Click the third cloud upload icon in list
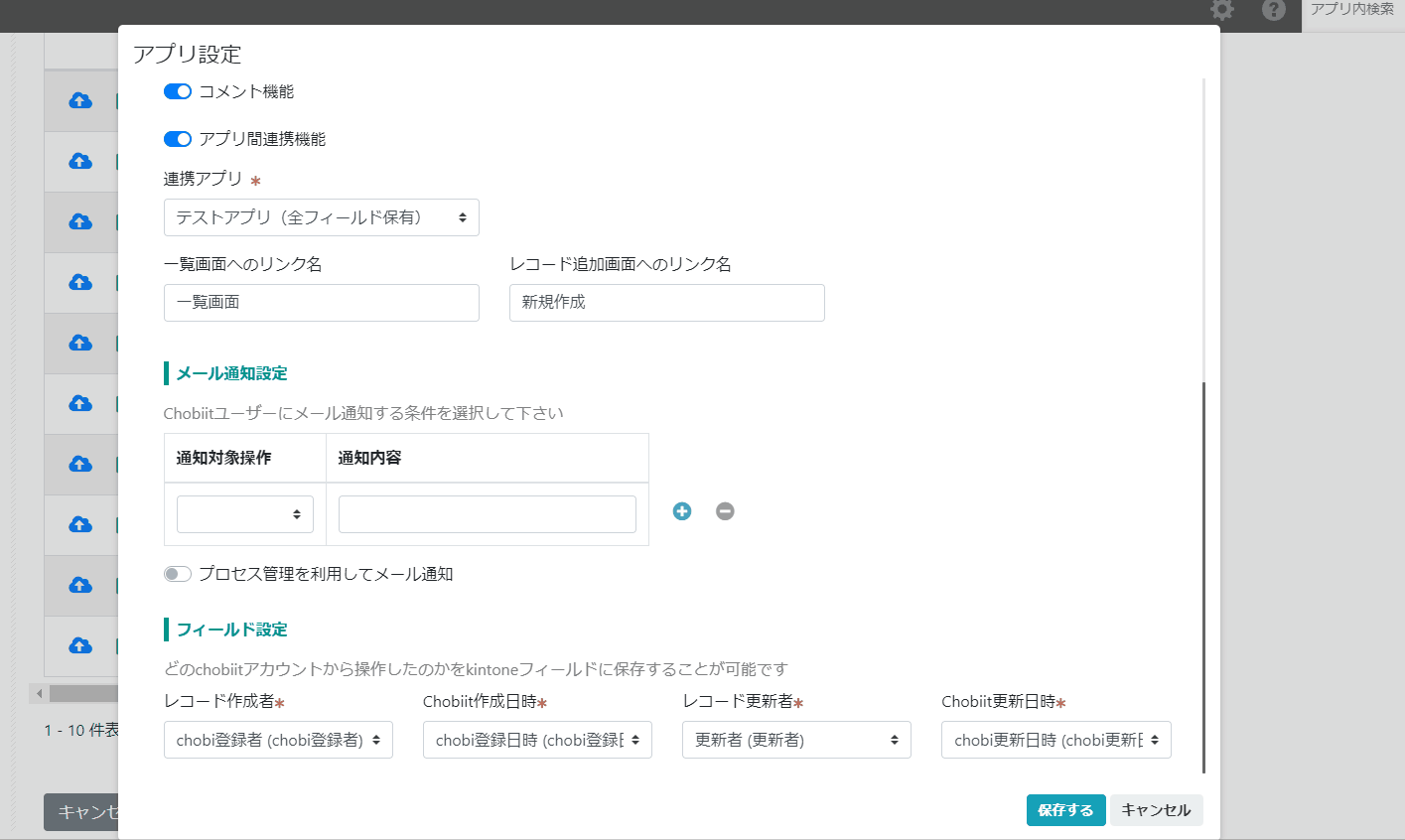1405x840 pixels. click(80, 221)
